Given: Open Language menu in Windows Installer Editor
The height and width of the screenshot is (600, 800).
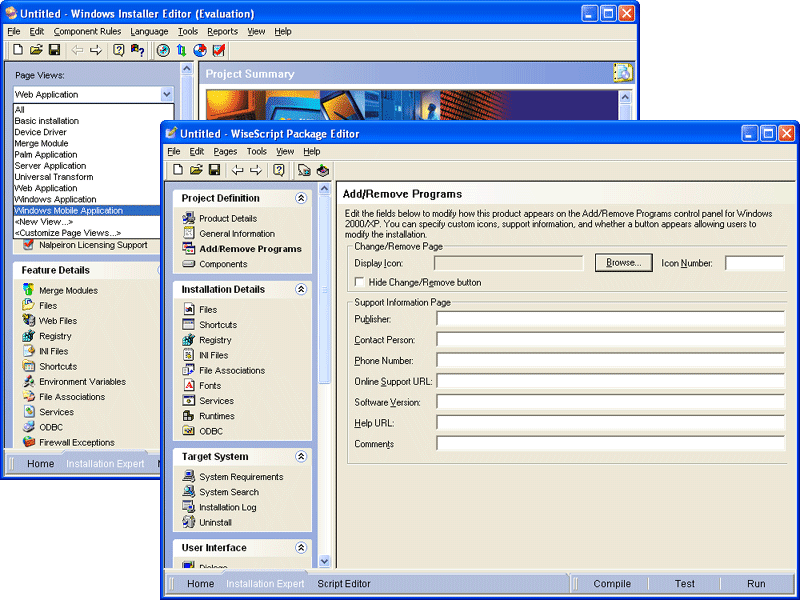Looking at the screenshot, I should click(x=149, y=32).
